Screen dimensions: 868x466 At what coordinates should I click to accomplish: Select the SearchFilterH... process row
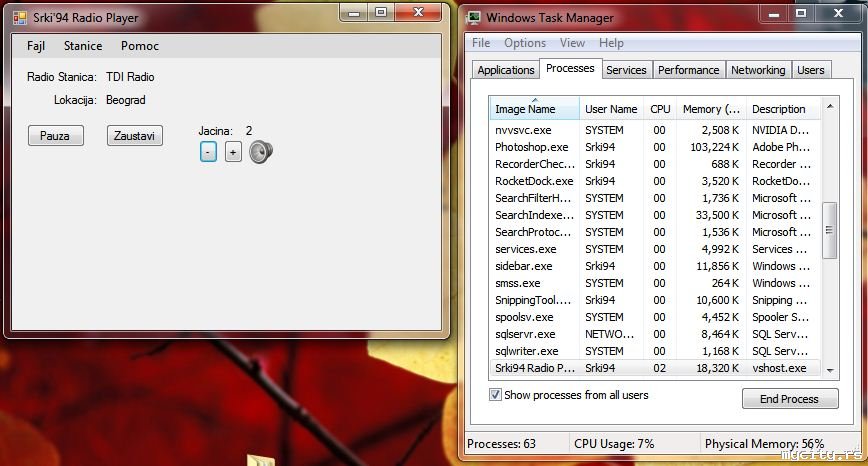[x=655, y=198]
